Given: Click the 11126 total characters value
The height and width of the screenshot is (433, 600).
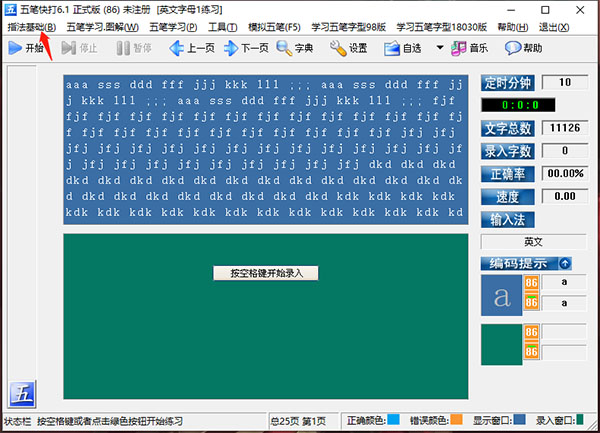Looking at the screenshot, I should (x=565, y=128).
